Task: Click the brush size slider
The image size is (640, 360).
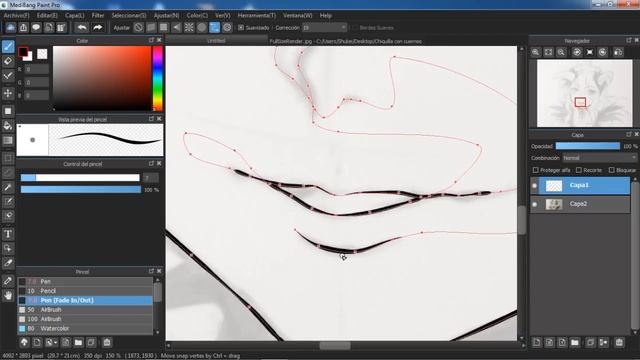Action: (x=80, y=178)
